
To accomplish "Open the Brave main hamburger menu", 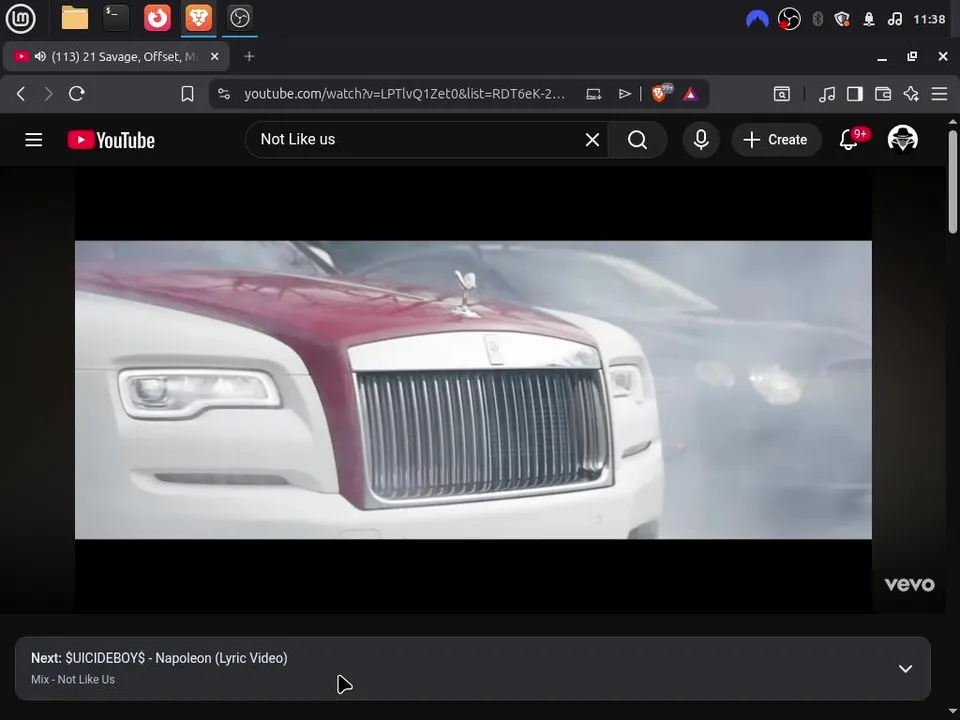I will coord(939,94).
